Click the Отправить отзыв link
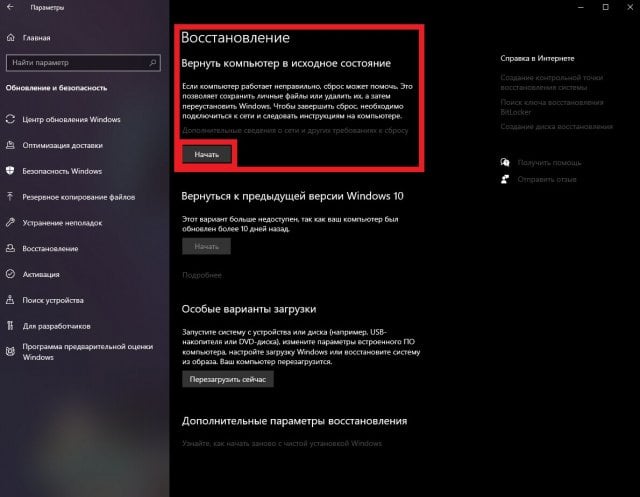Image resolution: width=640 pixels, height=497 pixels. click(547, 179)
